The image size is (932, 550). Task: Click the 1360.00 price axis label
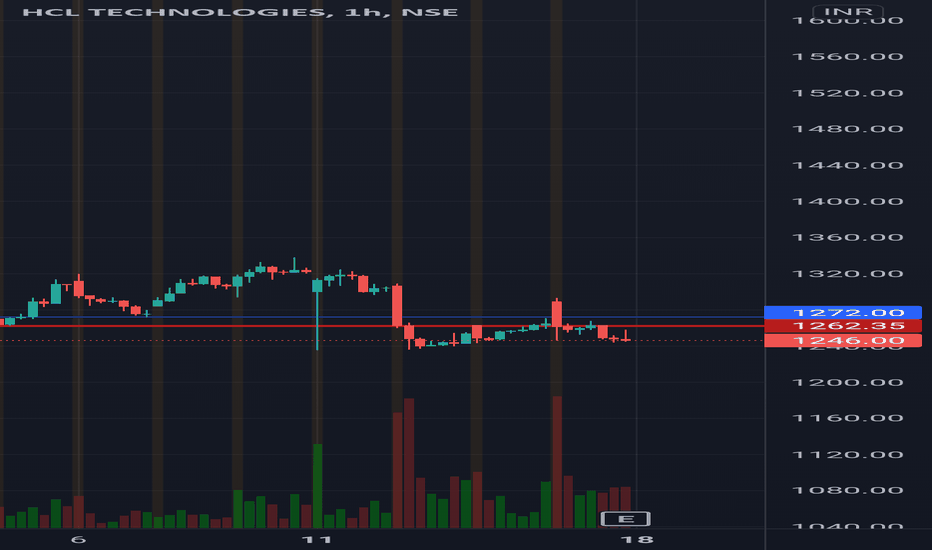(x=848, y=237)
